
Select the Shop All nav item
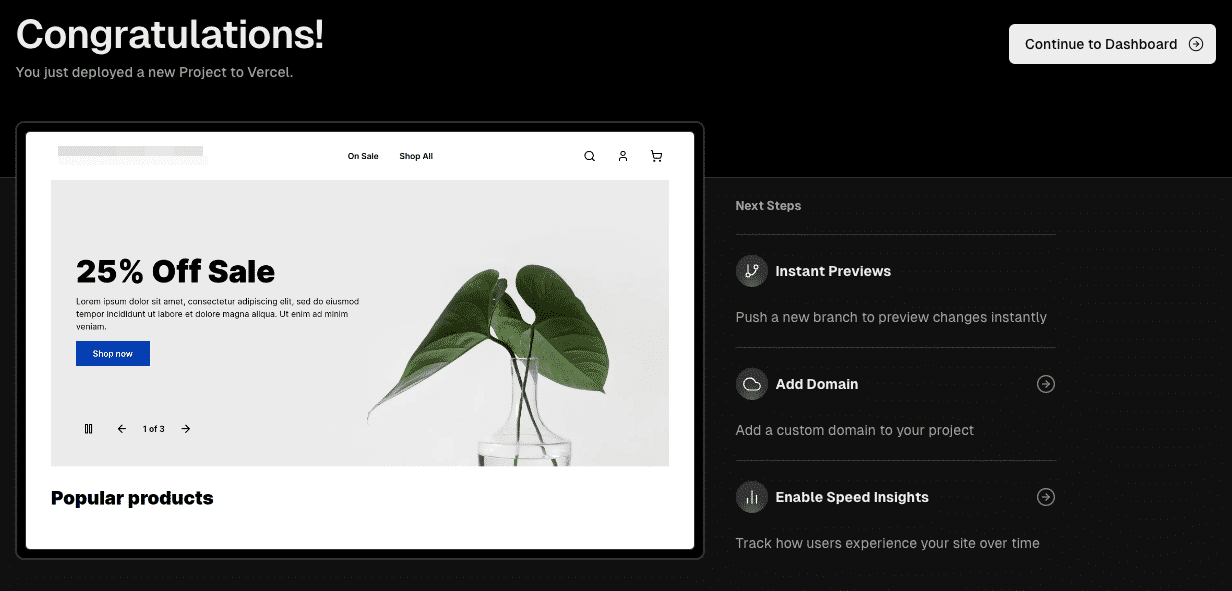tap(416, 156)
